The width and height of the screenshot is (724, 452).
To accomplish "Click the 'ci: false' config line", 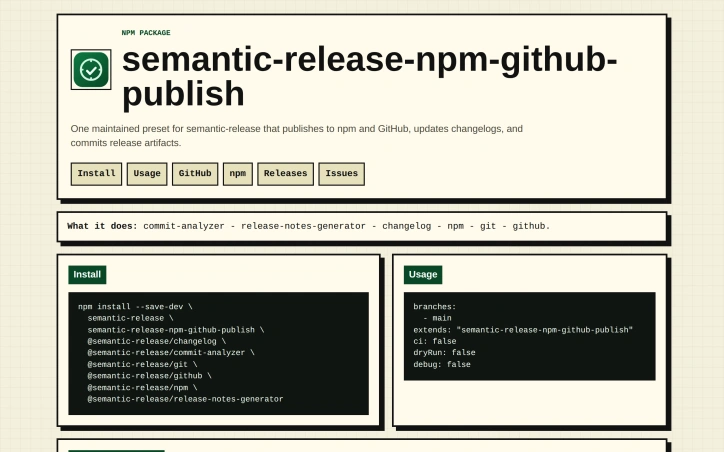I will coord(434,341).
